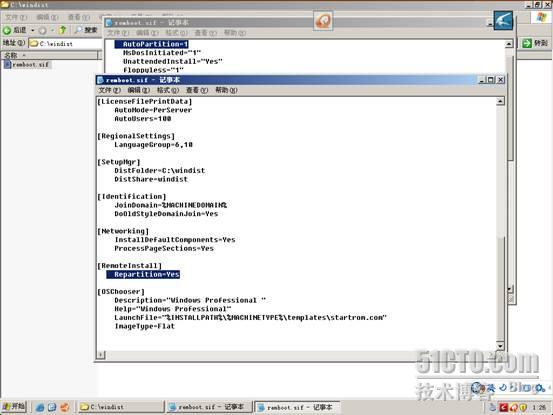This screenshot has height=415, width=553.
Task: Click the DistShare=windist line
Action: (x=151, y=179)
